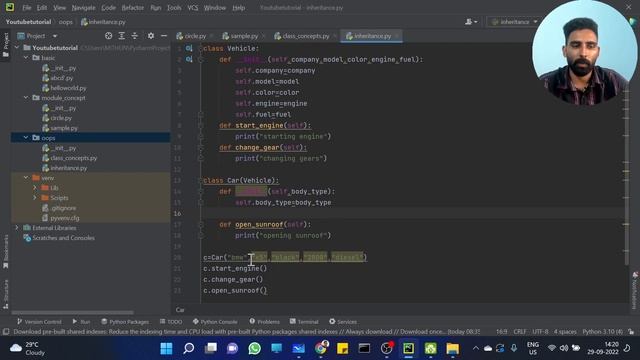Collapse the venv folder
The image size is (640, 360).
pos(26,178)
